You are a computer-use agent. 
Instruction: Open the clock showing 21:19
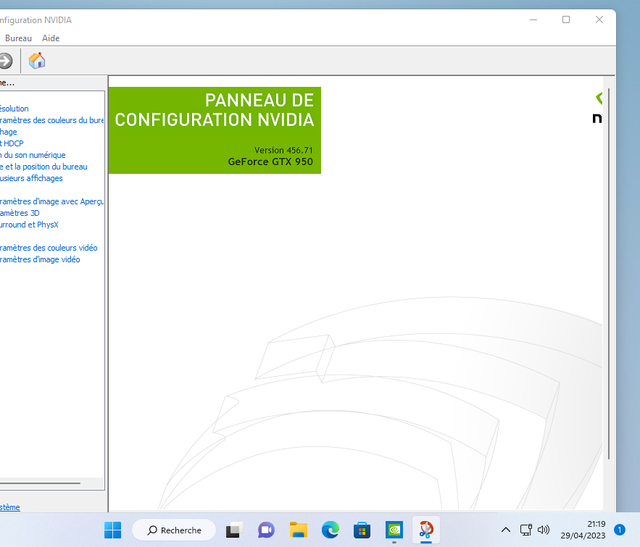582,530
